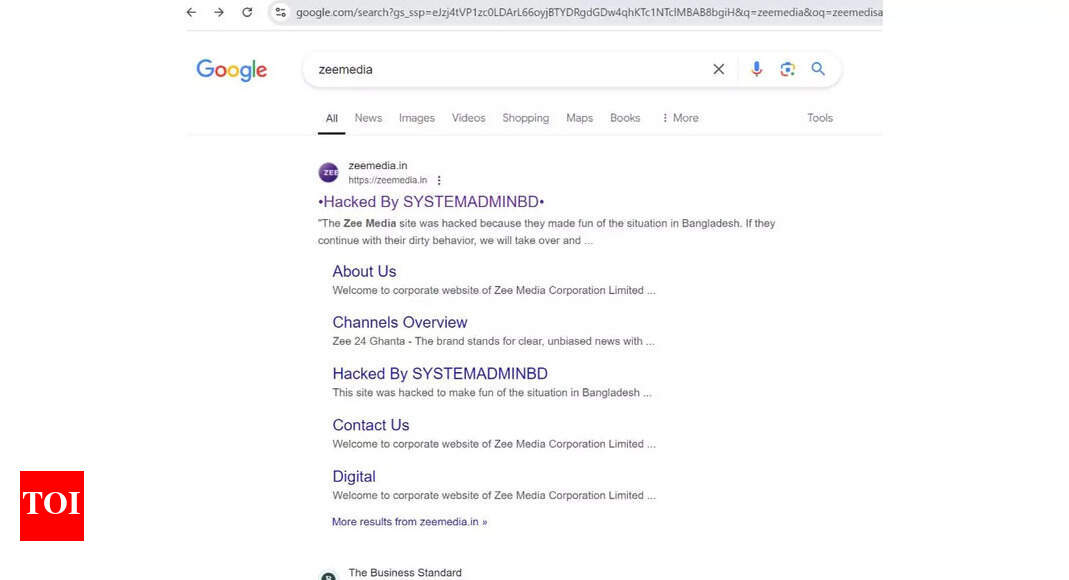Submit search with magnifier icon
Image resolution: width=1069 pixels, height=580 pixels.
coord(818,69)
